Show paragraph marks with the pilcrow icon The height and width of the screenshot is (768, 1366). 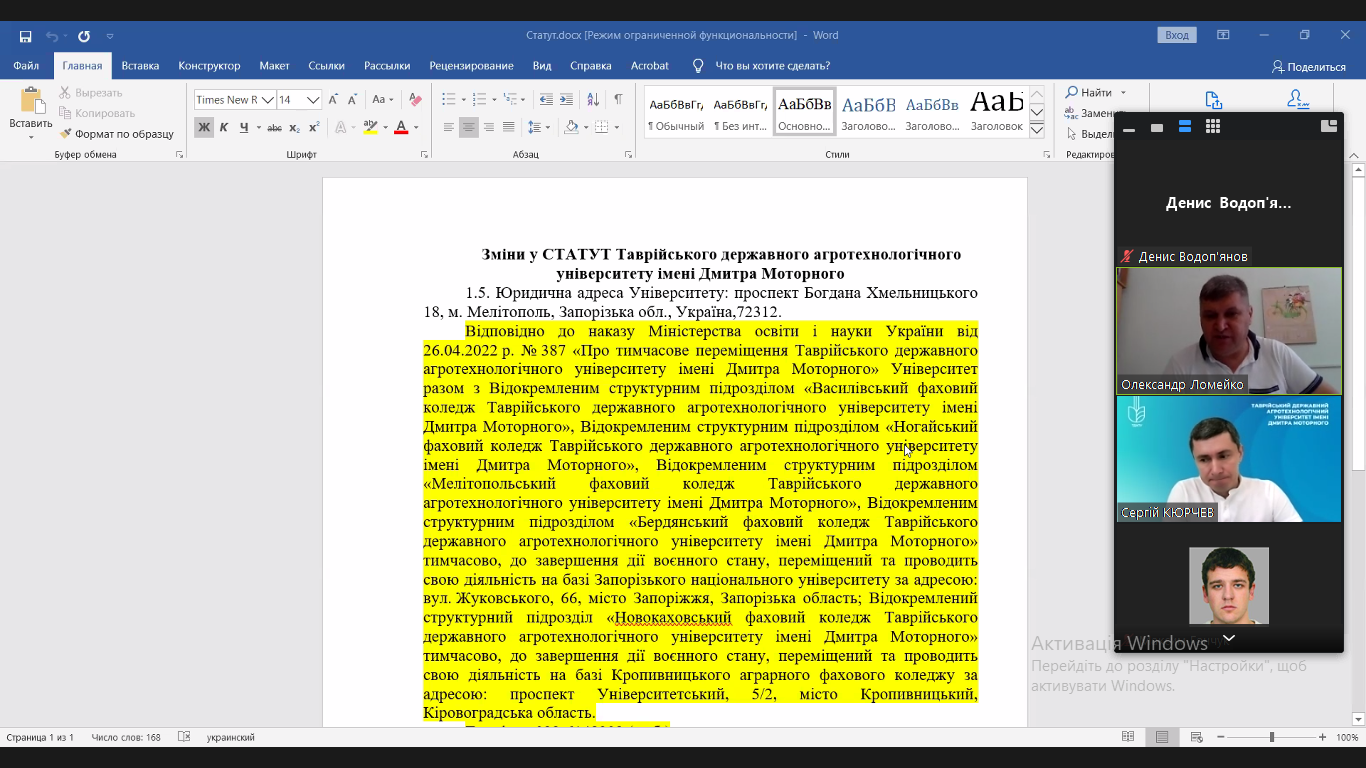[618, 100]
